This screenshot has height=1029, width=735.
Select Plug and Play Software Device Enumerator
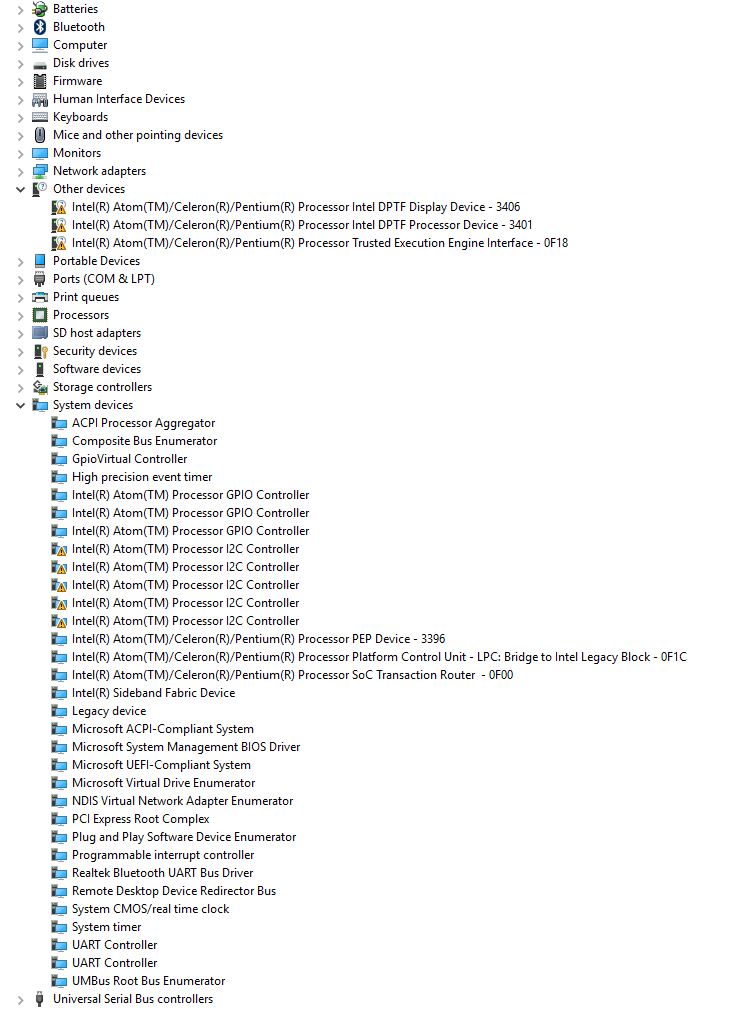pos(184,837)
